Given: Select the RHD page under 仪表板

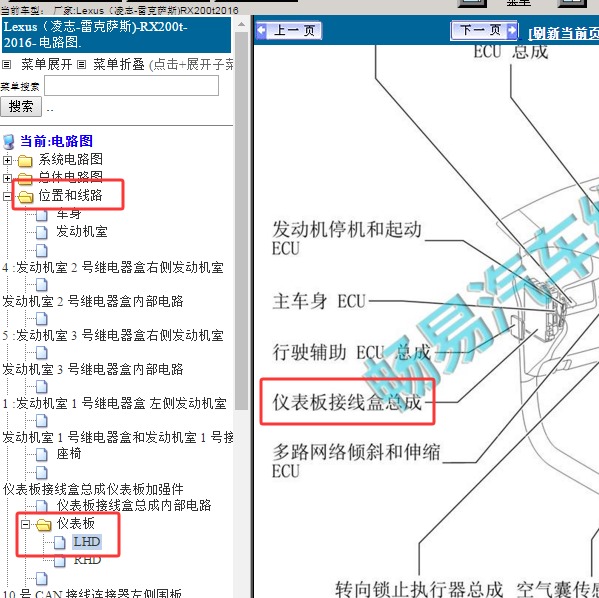Looking at the screenshot, I should tap(87, 560).
